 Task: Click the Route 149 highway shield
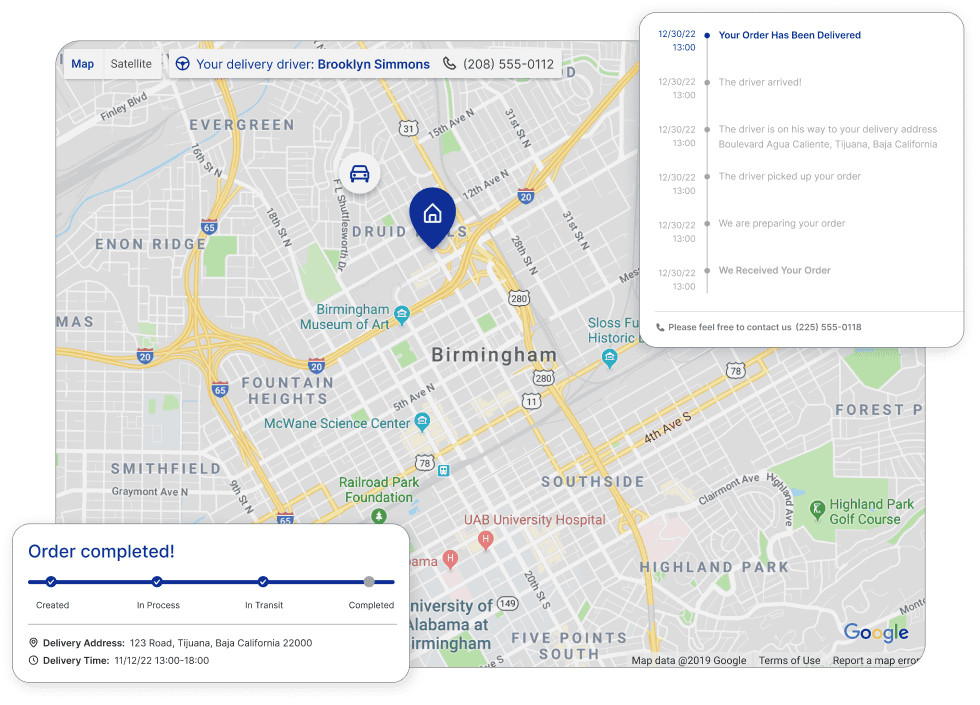[508, 603]
